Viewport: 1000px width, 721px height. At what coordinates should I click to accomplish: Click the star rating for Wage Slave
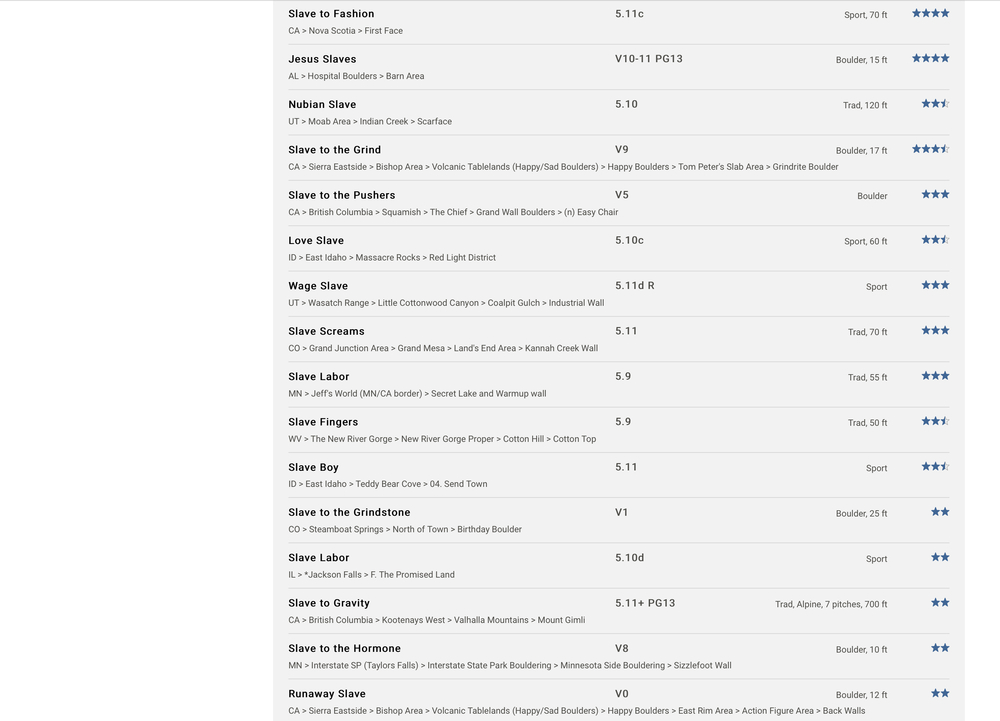pyautogui.click(x=935, y=285)
